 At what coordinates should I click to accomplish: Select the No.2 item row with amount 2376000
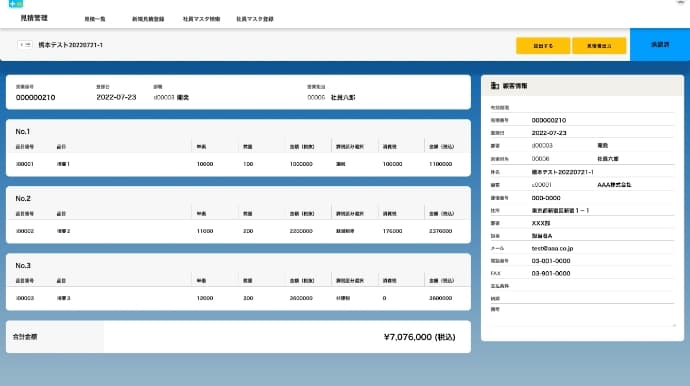(238, 231)
